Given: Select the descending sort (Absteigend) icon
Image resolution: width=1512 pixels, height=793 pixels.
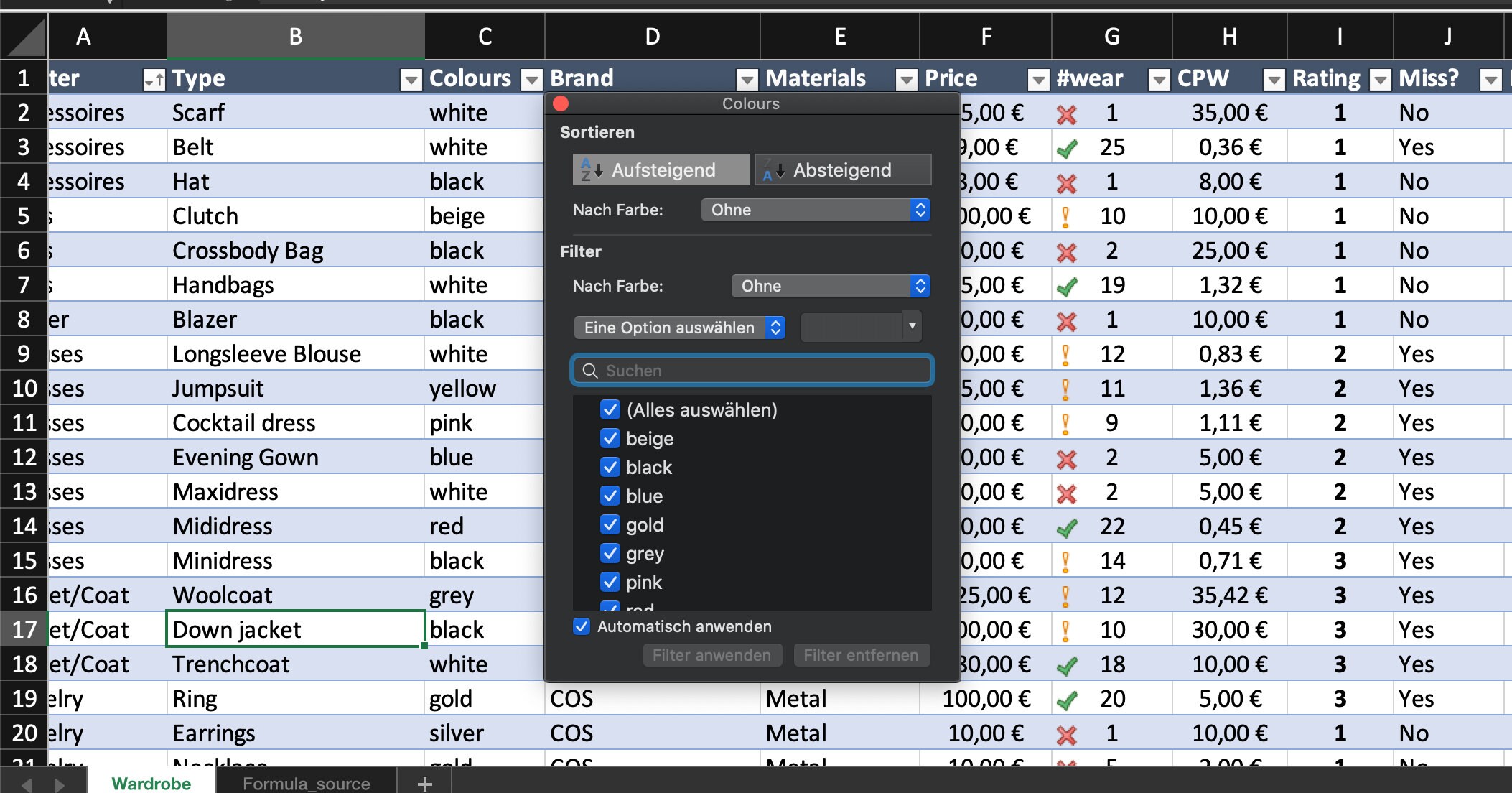Looking at the screenshot, I should (x=774, y=170).
